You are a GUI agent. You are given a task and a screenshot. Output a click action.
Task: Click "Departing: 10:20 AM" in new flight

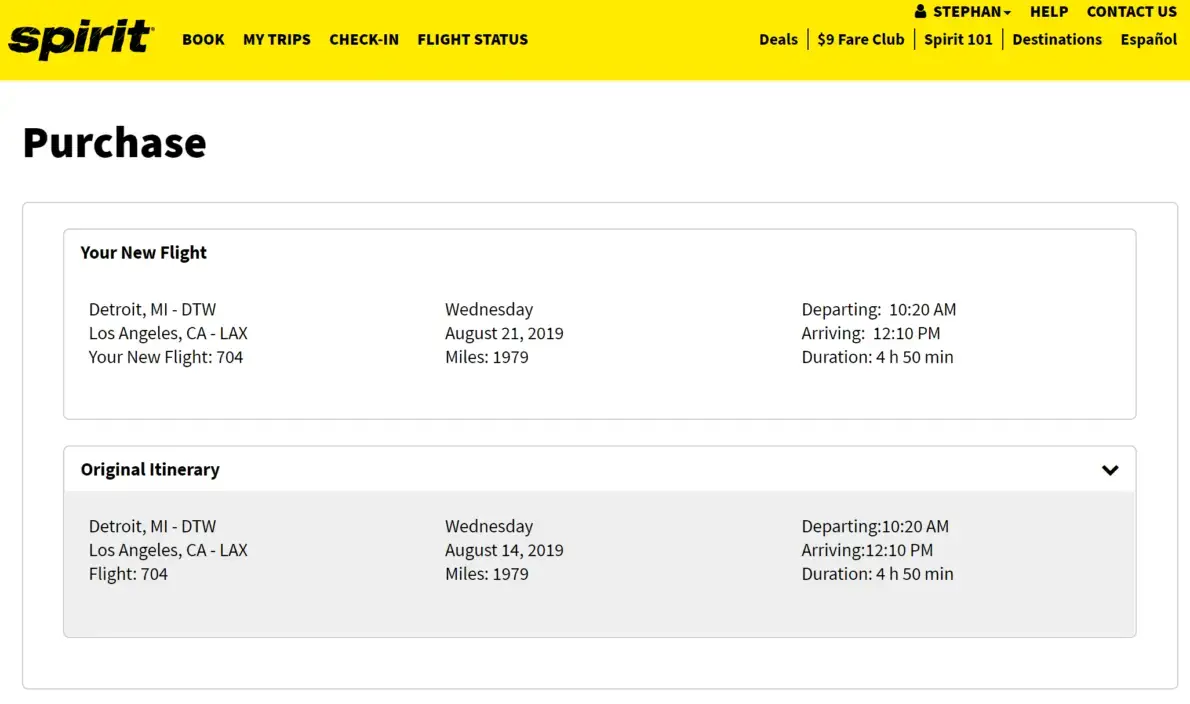(x=879, y=310)
